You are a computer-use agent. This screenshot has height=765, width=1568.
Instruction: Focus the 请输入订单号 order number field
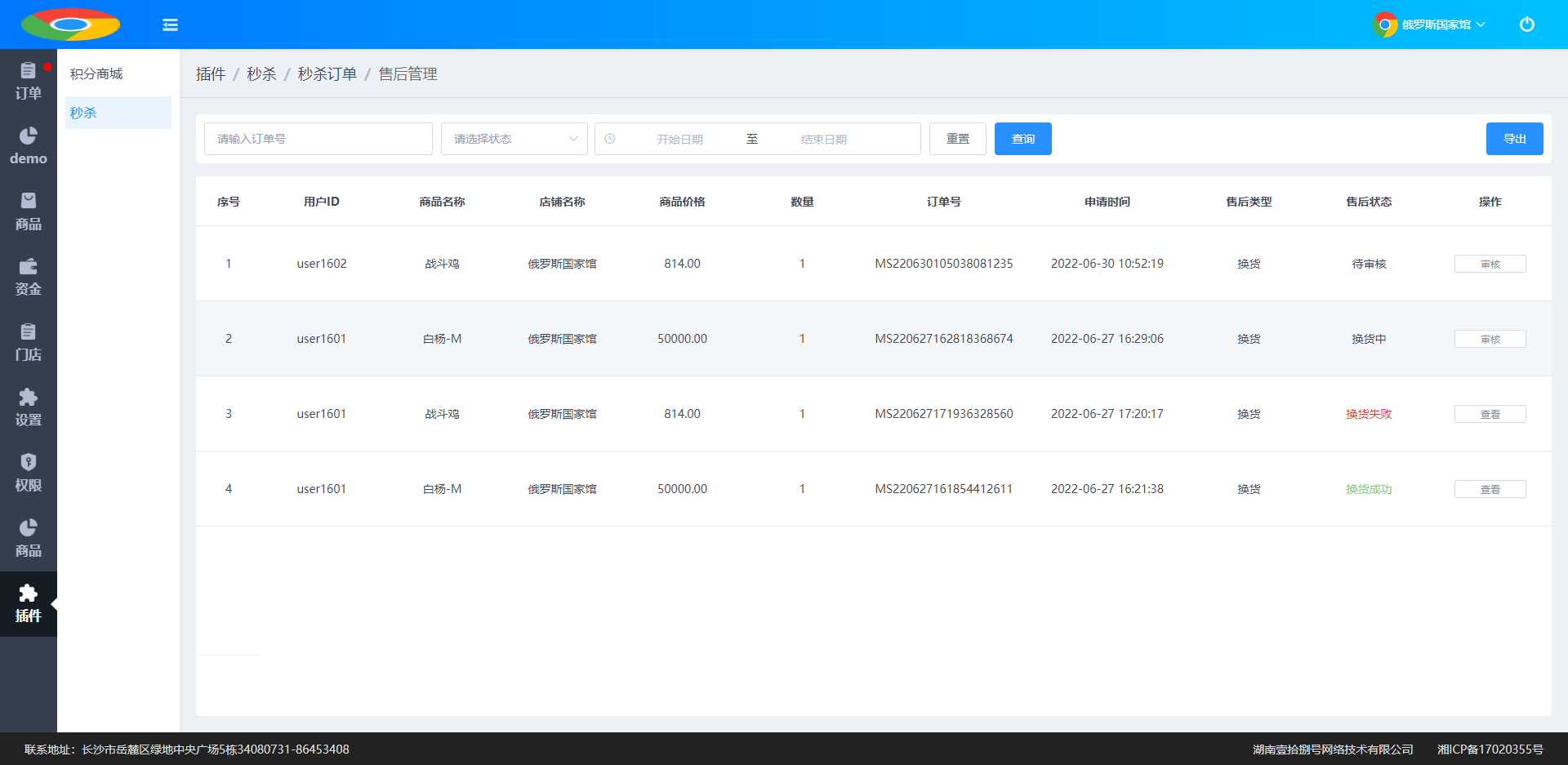point(318,139)
